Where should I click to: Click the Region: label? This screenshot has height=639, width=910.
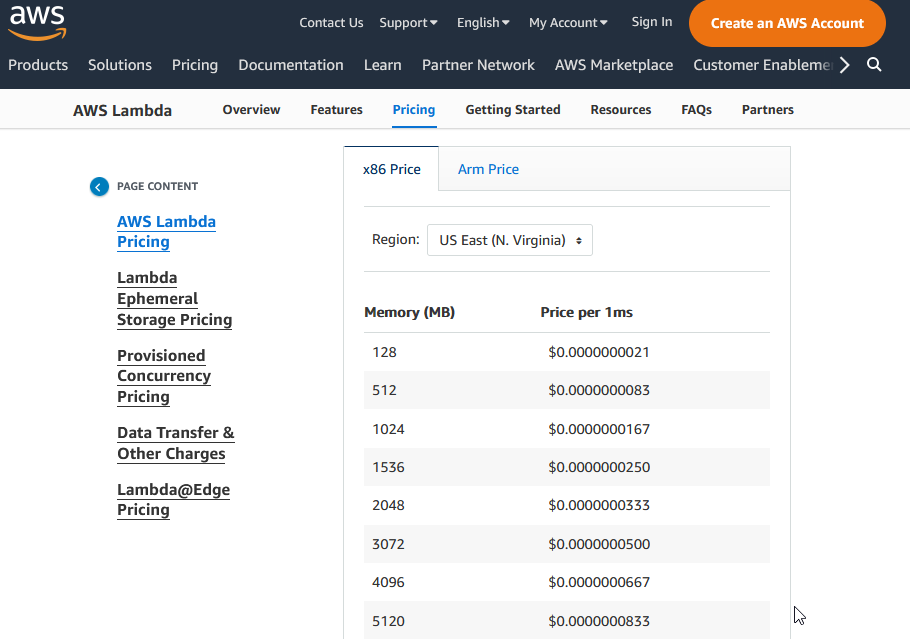[396, 239]
